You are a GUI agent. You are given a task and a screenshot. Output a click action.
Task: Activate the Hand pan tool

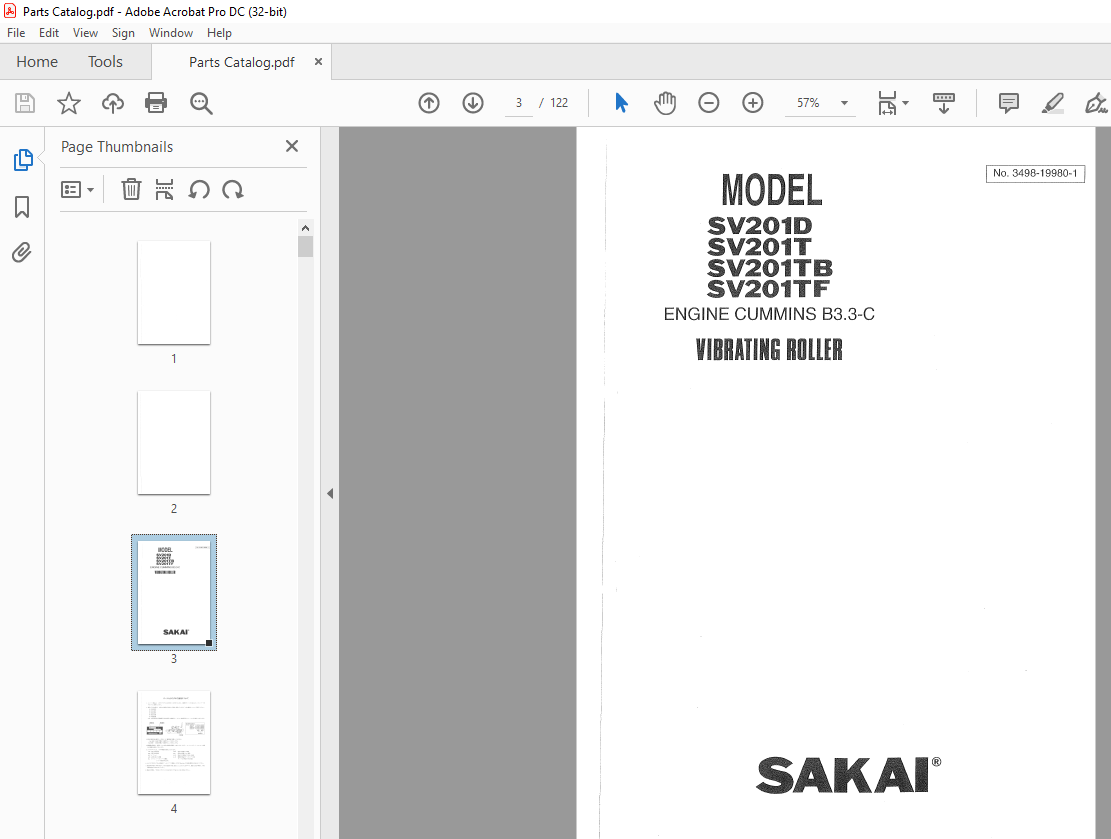pyautogui.click(x=665, y=103)
